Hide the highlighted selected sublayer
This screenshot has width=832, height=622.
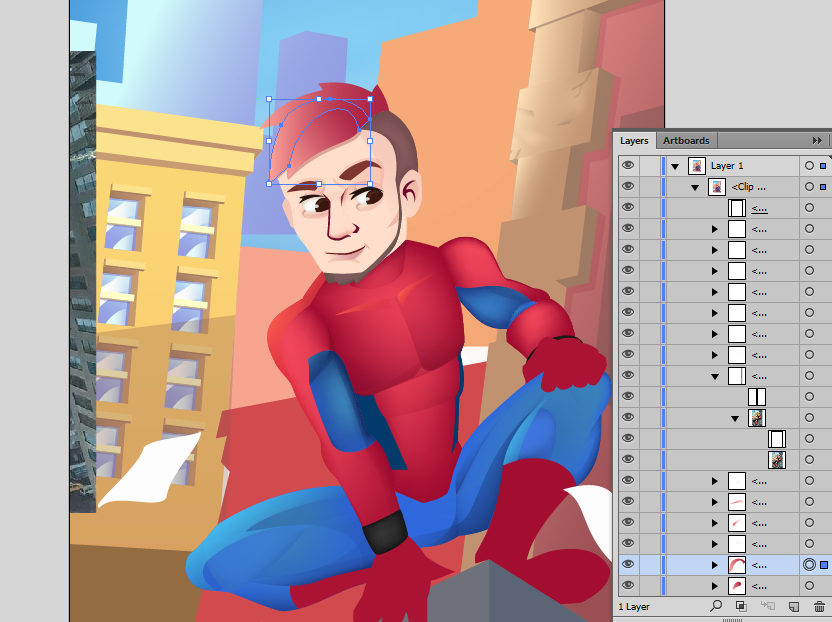(628, 565)
